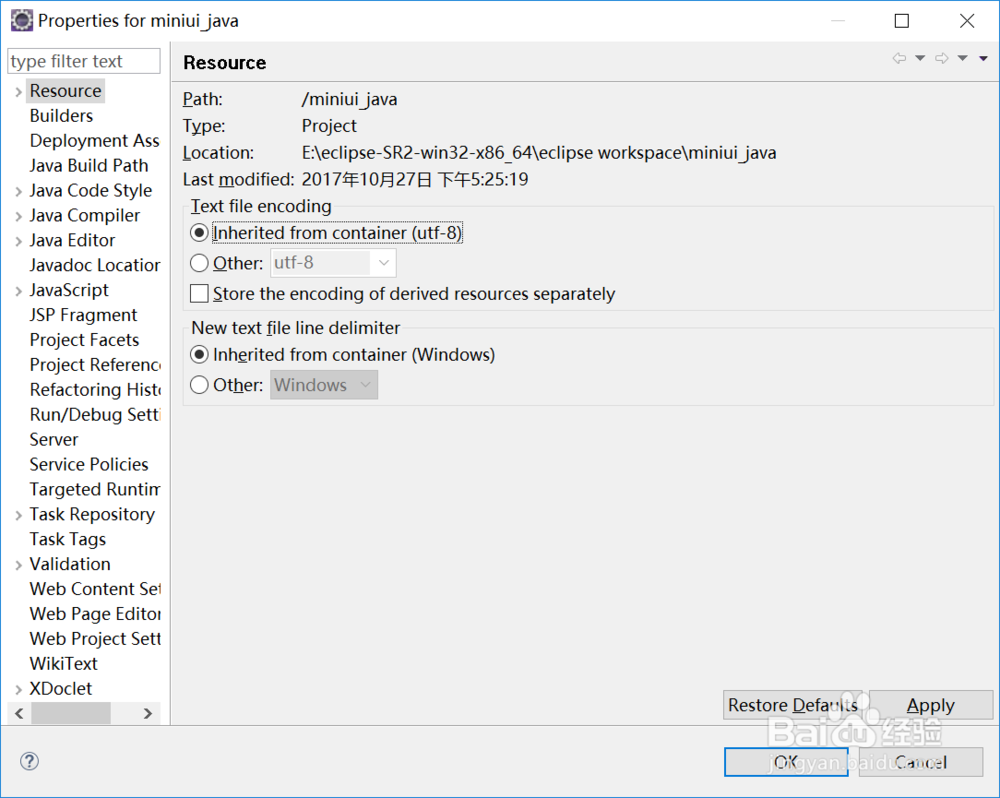Click right arrow of tree horizontal scrollbar
1000x798 pixels.
[148, 713]
